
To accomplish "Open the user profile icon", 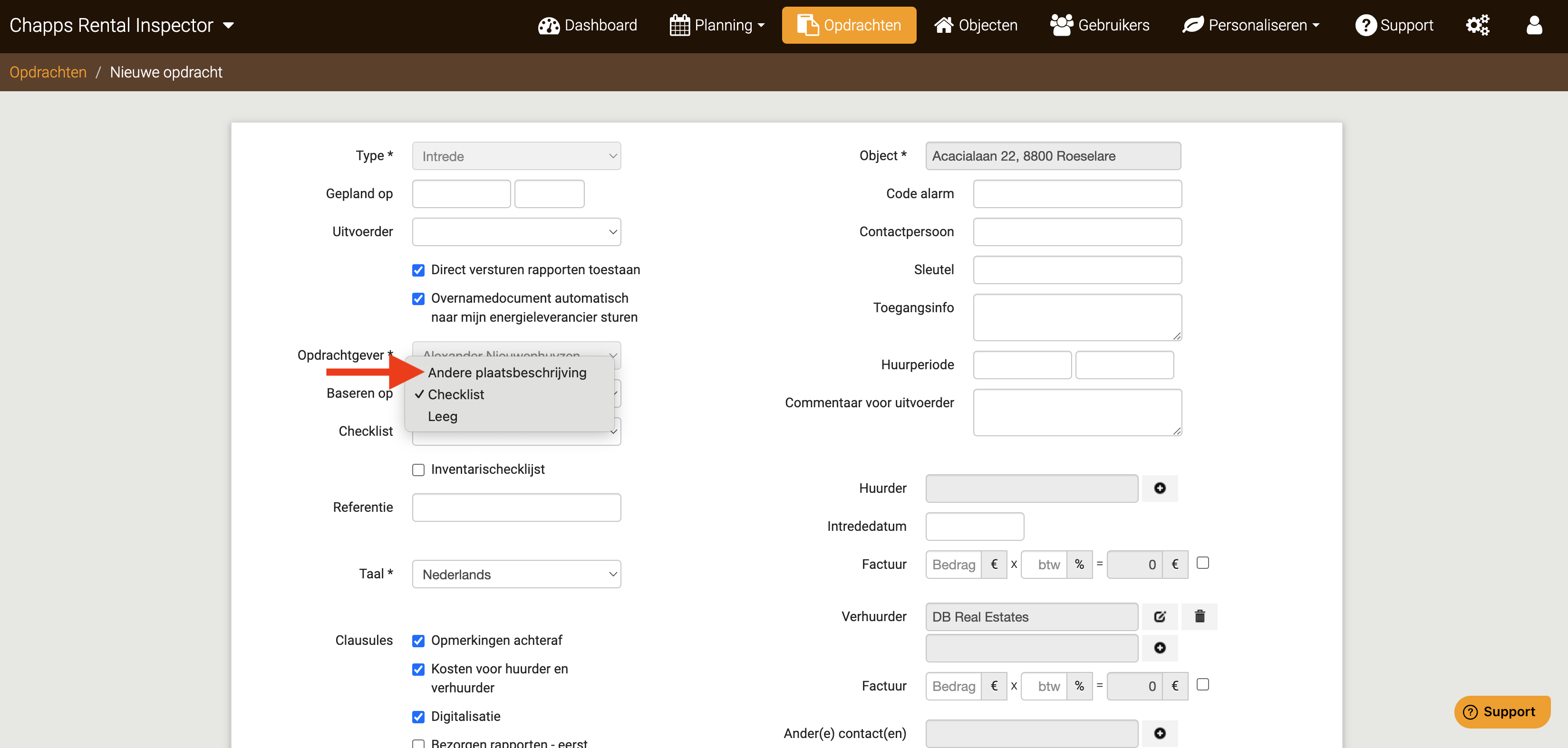I will 1534,25.
